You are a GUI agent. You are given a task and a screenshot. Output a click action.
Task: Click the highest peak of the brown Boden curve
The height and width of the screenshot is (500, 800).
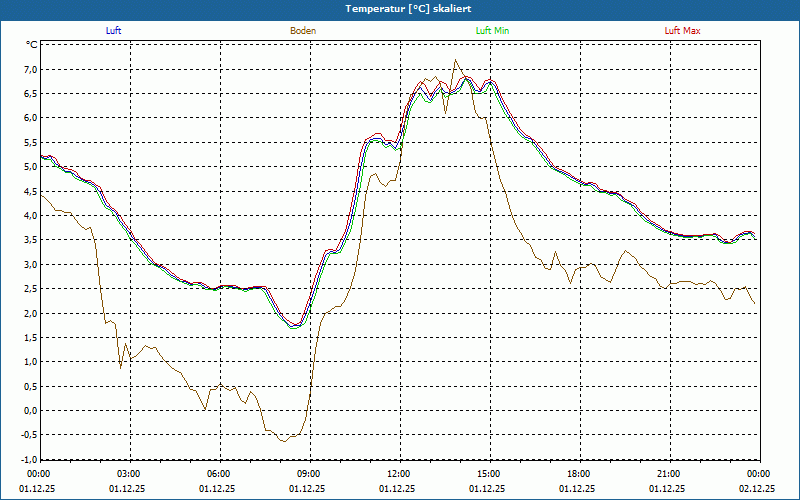pos(456,60)
